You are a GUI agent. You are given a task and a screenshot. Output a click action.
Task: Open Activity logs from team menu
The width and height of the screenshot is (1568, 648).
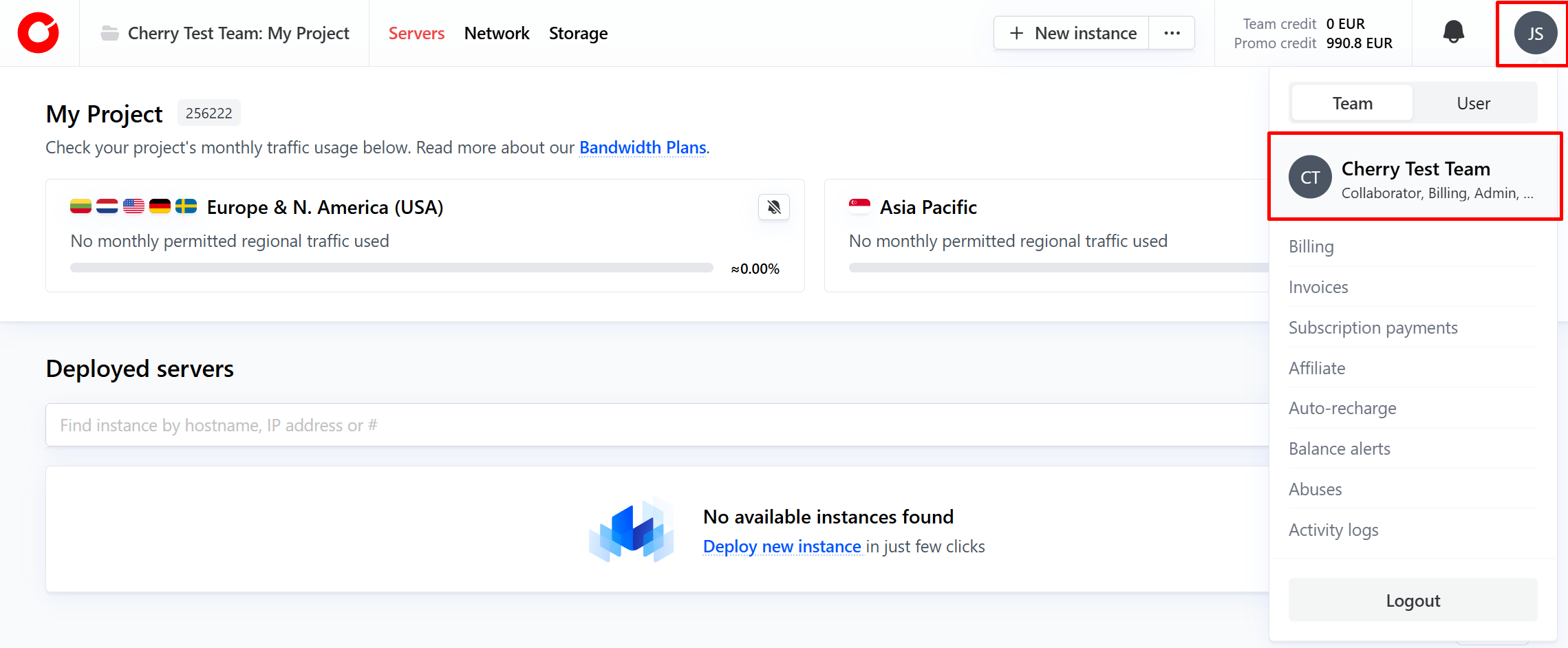point(1333,530)
